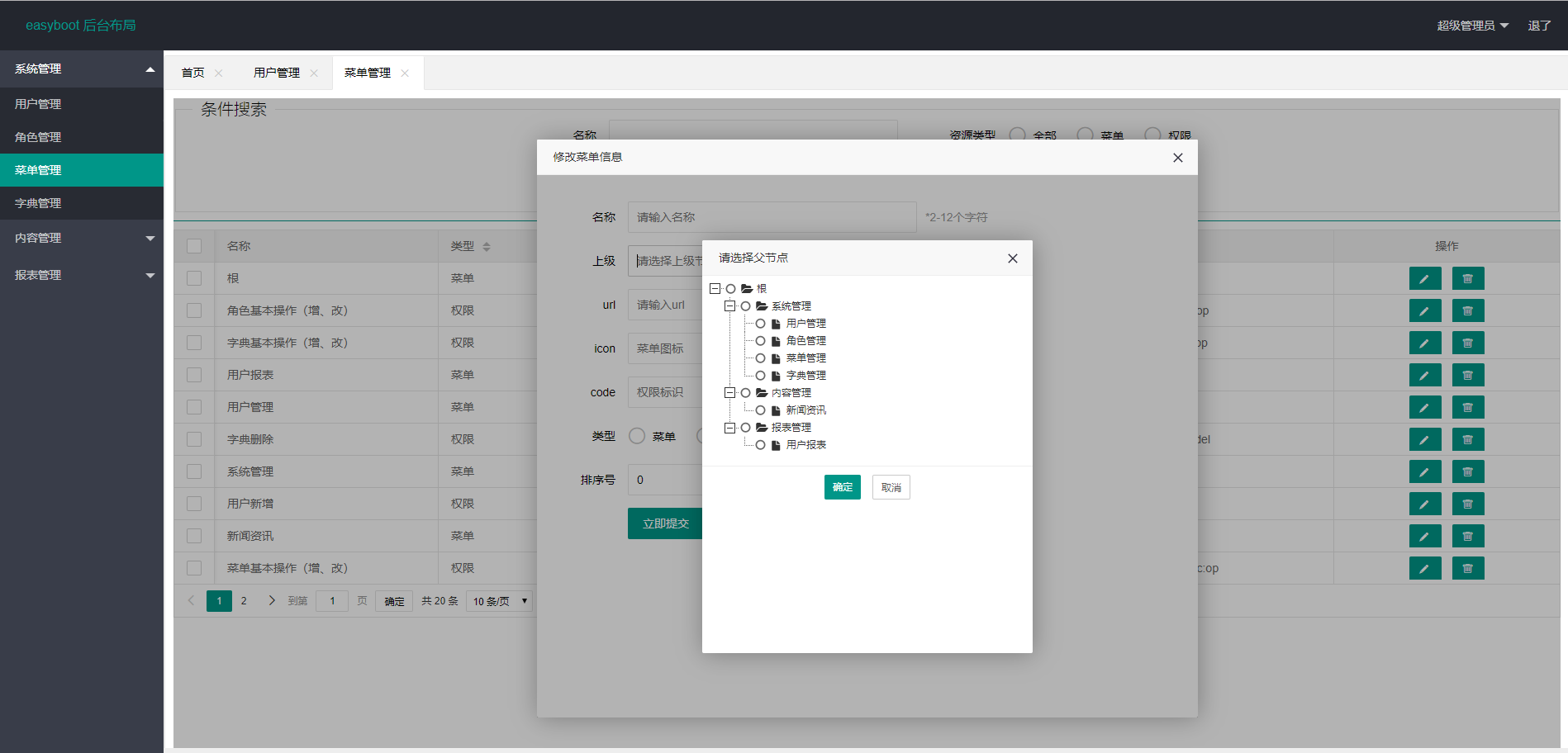Edit the 用户管理 table row

coord(1424,407)
